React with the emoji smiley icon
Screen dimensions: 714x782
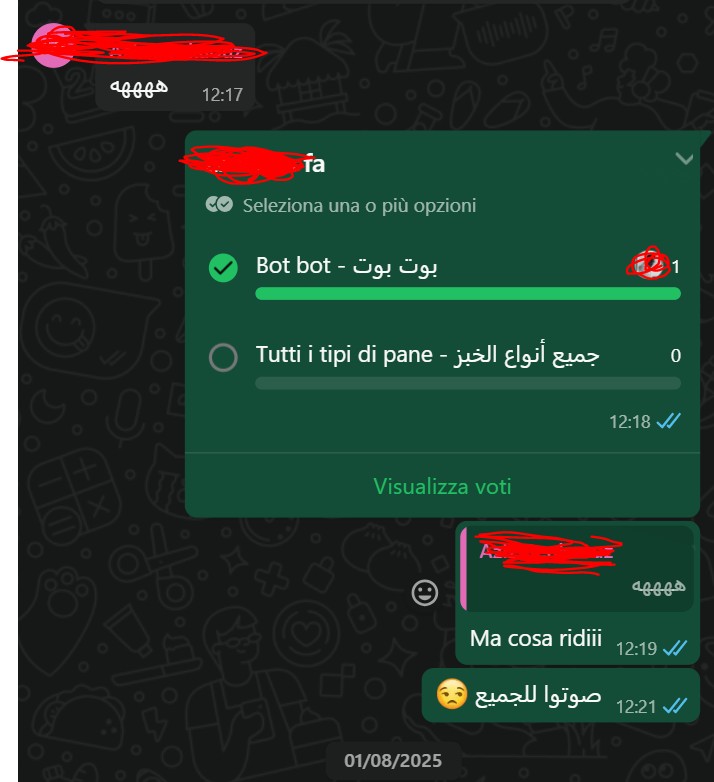[425, 593]
